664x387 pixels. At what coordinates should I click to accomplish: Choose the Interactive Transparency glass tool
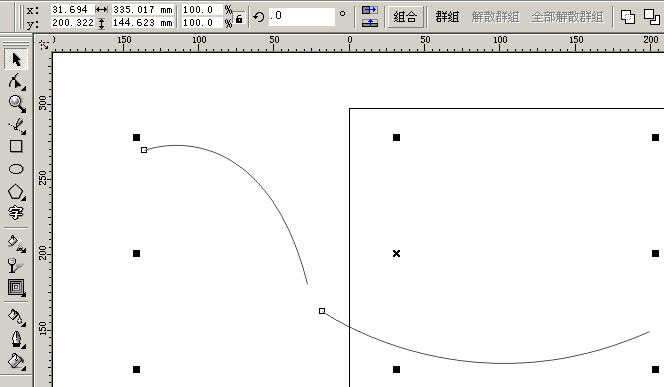16,266
